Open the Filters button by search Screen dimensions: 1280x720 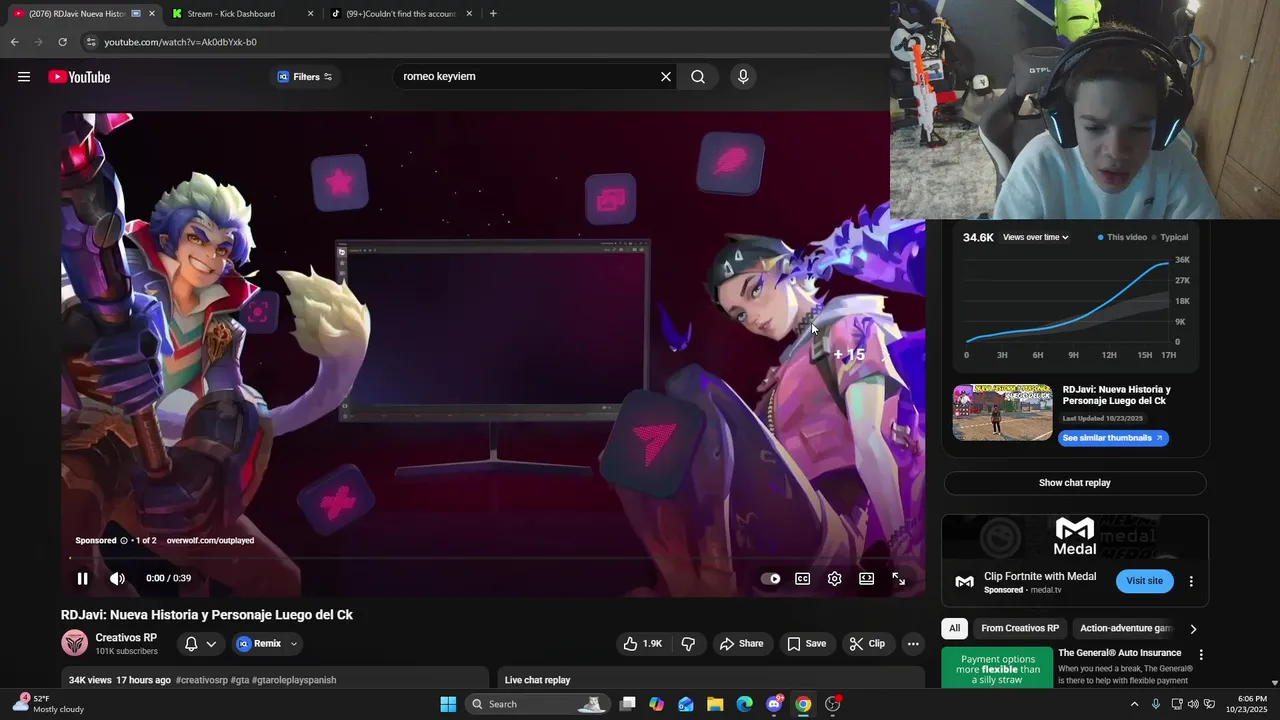(x=305, y=77)
